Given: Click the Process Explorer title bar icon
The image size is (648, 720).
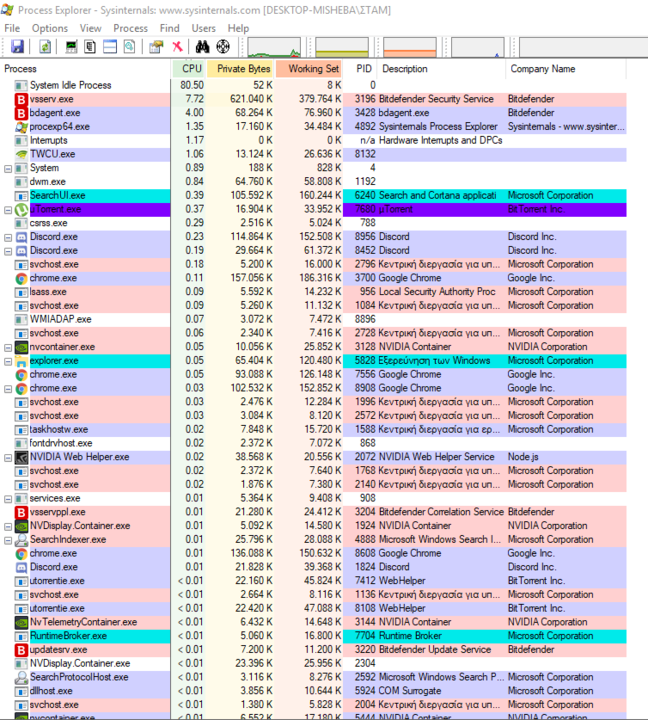Looking at the screenshot, I should coord(7,10).
